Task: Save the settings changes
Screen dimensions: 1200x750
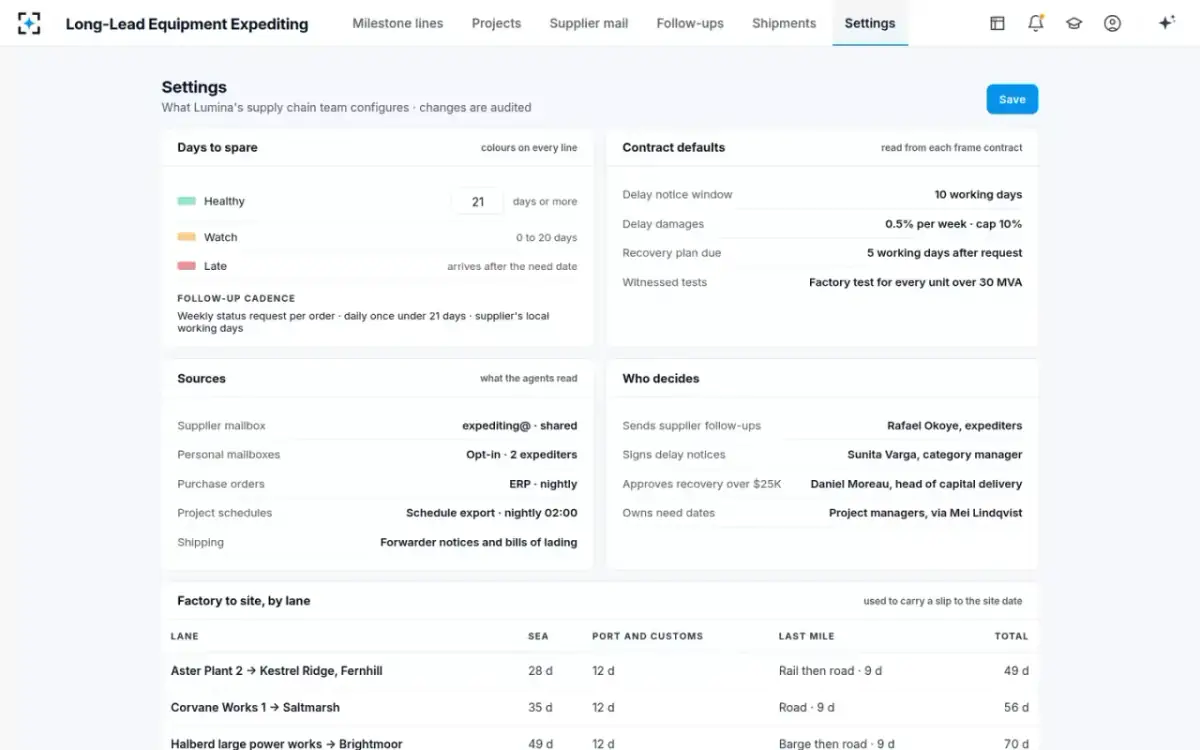Action: point(1012,99)
